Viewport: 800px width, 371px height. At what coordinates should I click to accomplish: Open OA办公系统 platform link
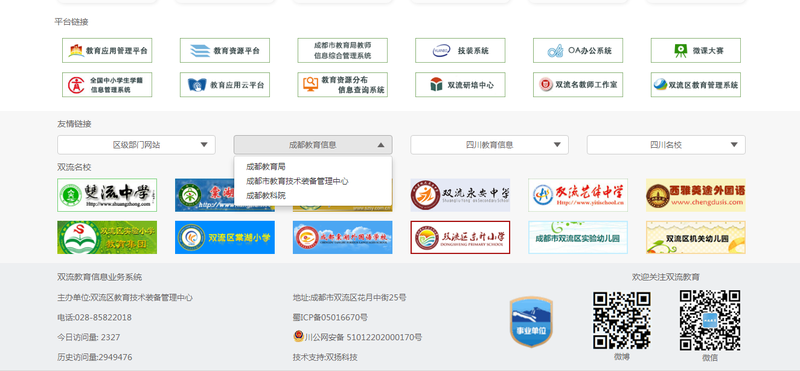pos(578,51)
